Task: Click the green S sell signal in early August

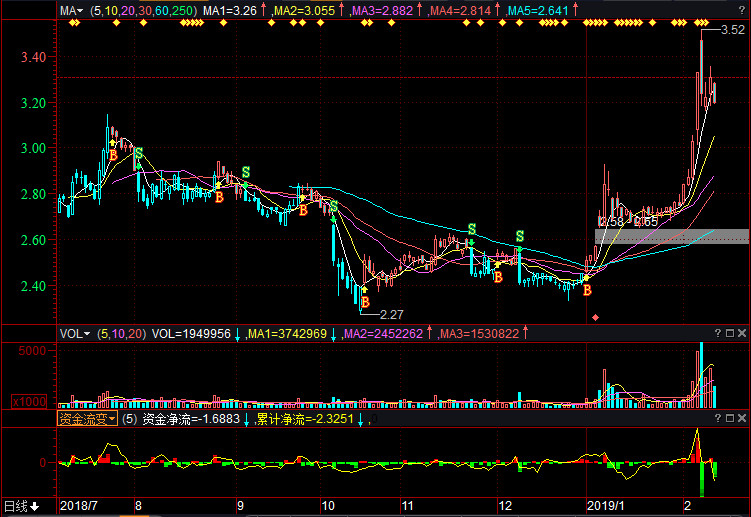Action: tap(138, 153)
